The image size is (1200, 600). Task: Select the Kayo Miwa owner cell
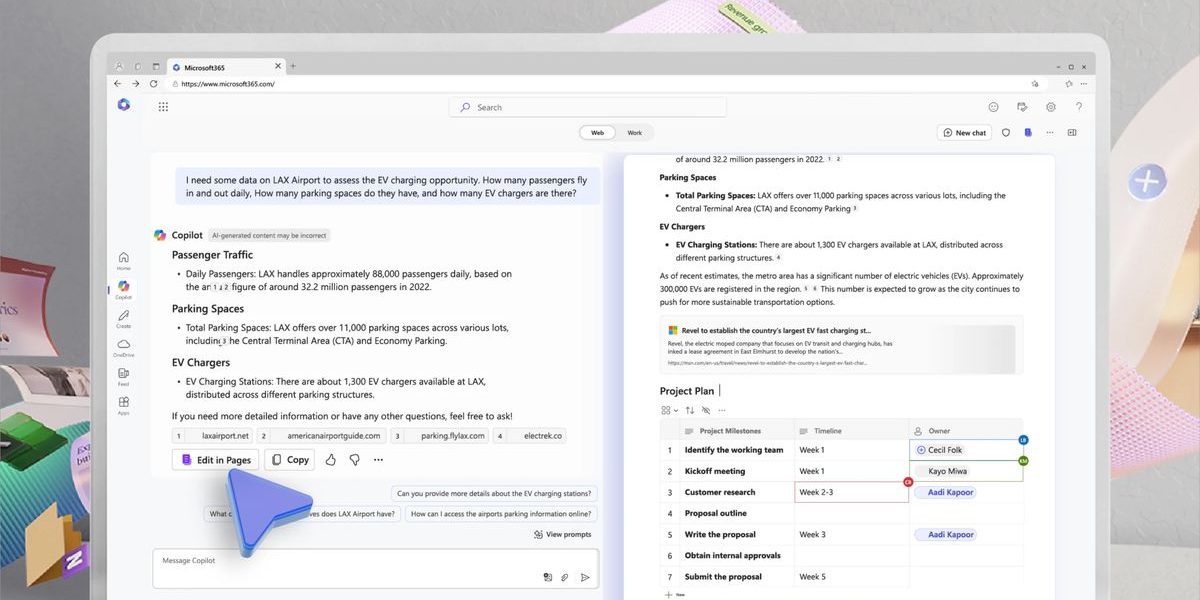(x=966, y=471)
